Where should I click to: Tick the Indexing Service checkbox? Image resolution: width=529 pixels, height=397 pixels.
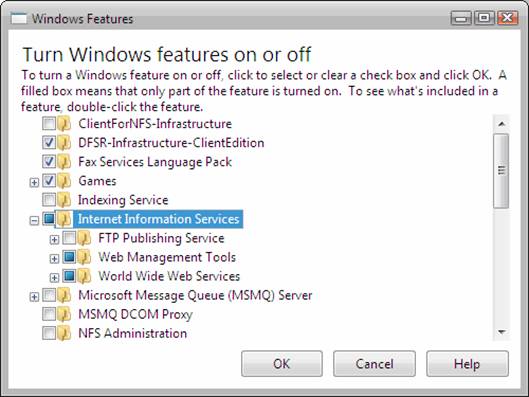(49, 200)
